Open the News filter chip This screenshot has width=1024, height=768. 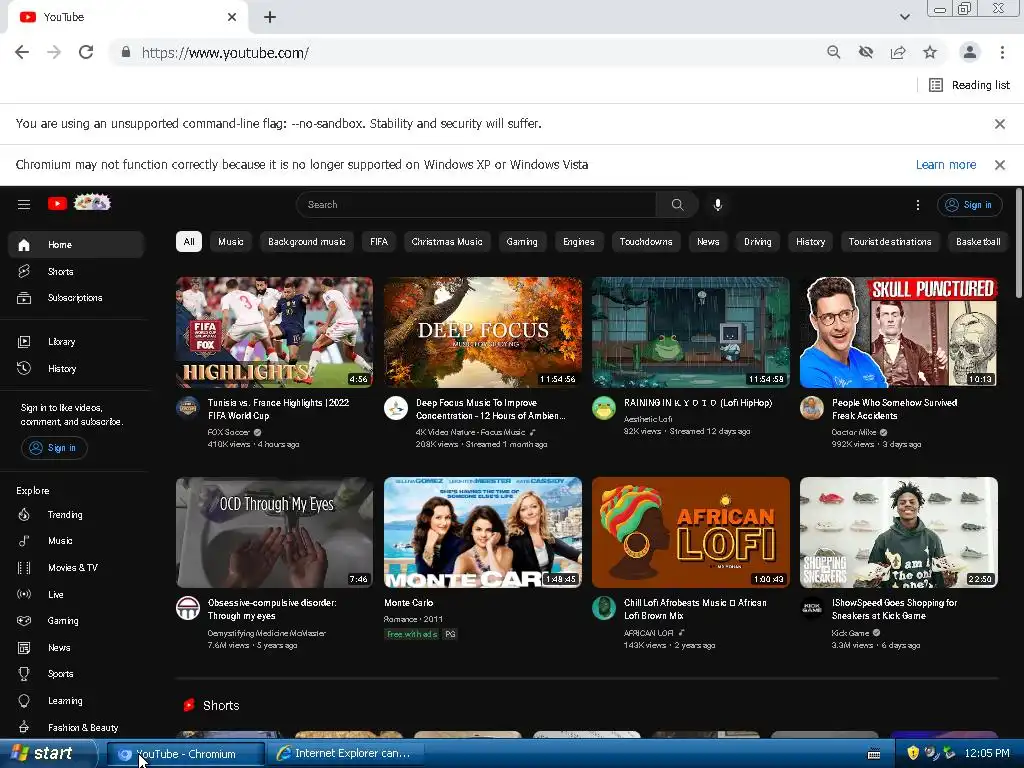tap(708, 242)
